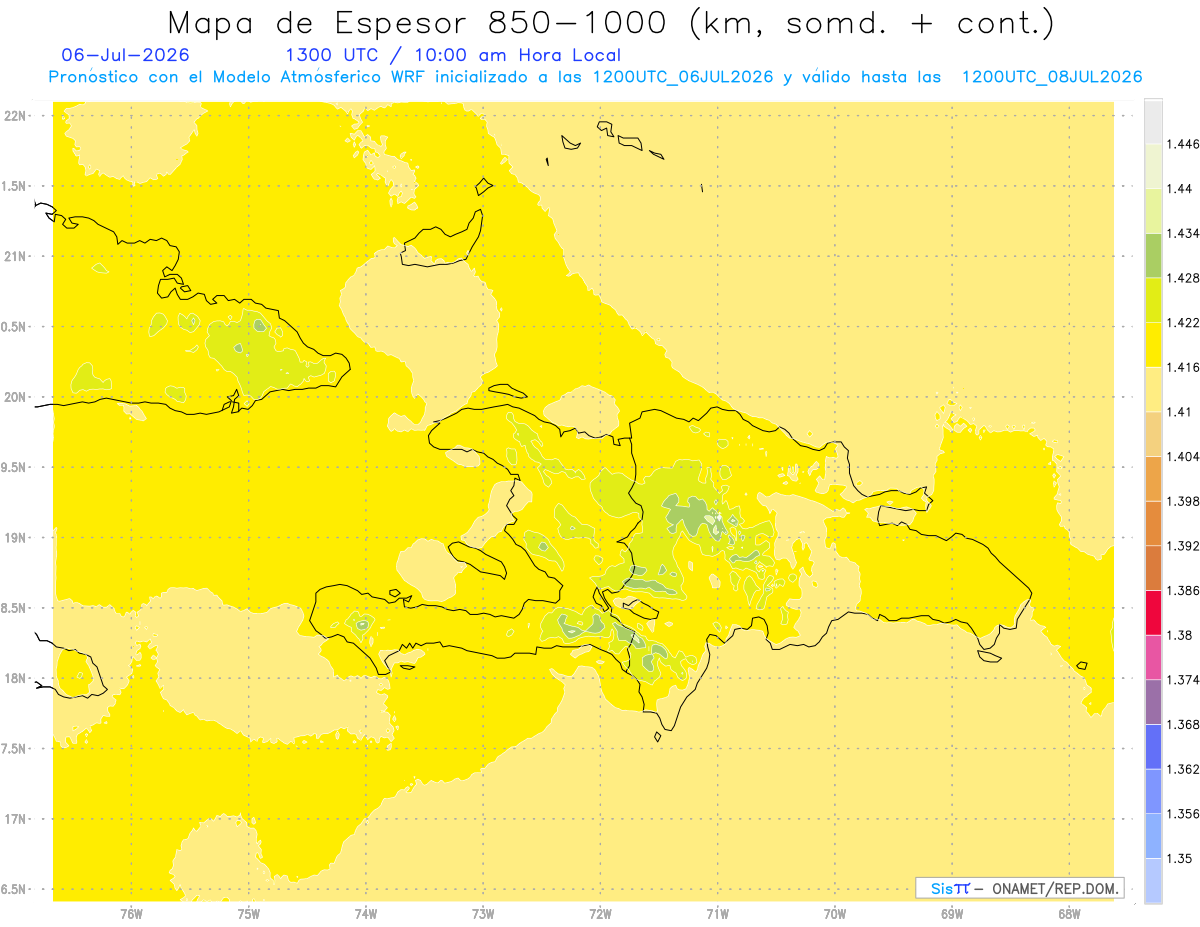The image size is (1200, 927).
Task: Select the legend value '1.428'
Action: point(1184,278)
